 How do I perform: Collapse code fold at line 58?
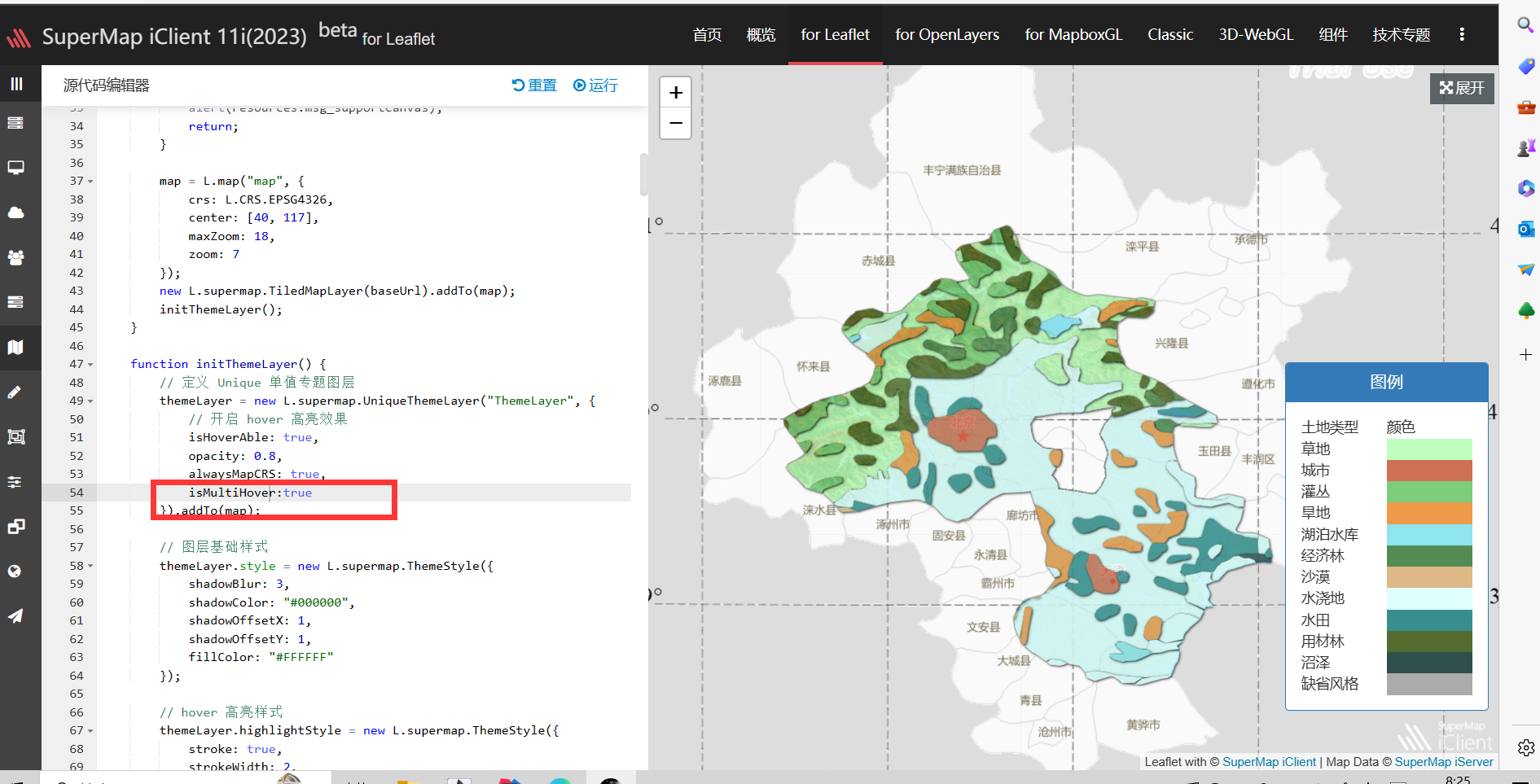click(90, 566)
